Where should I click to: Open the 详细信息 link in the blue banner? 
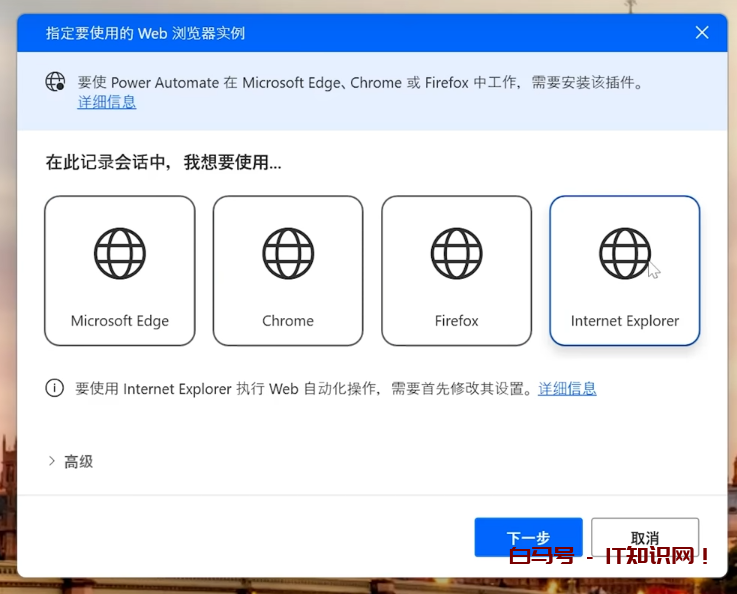click(x=107, y=102)
